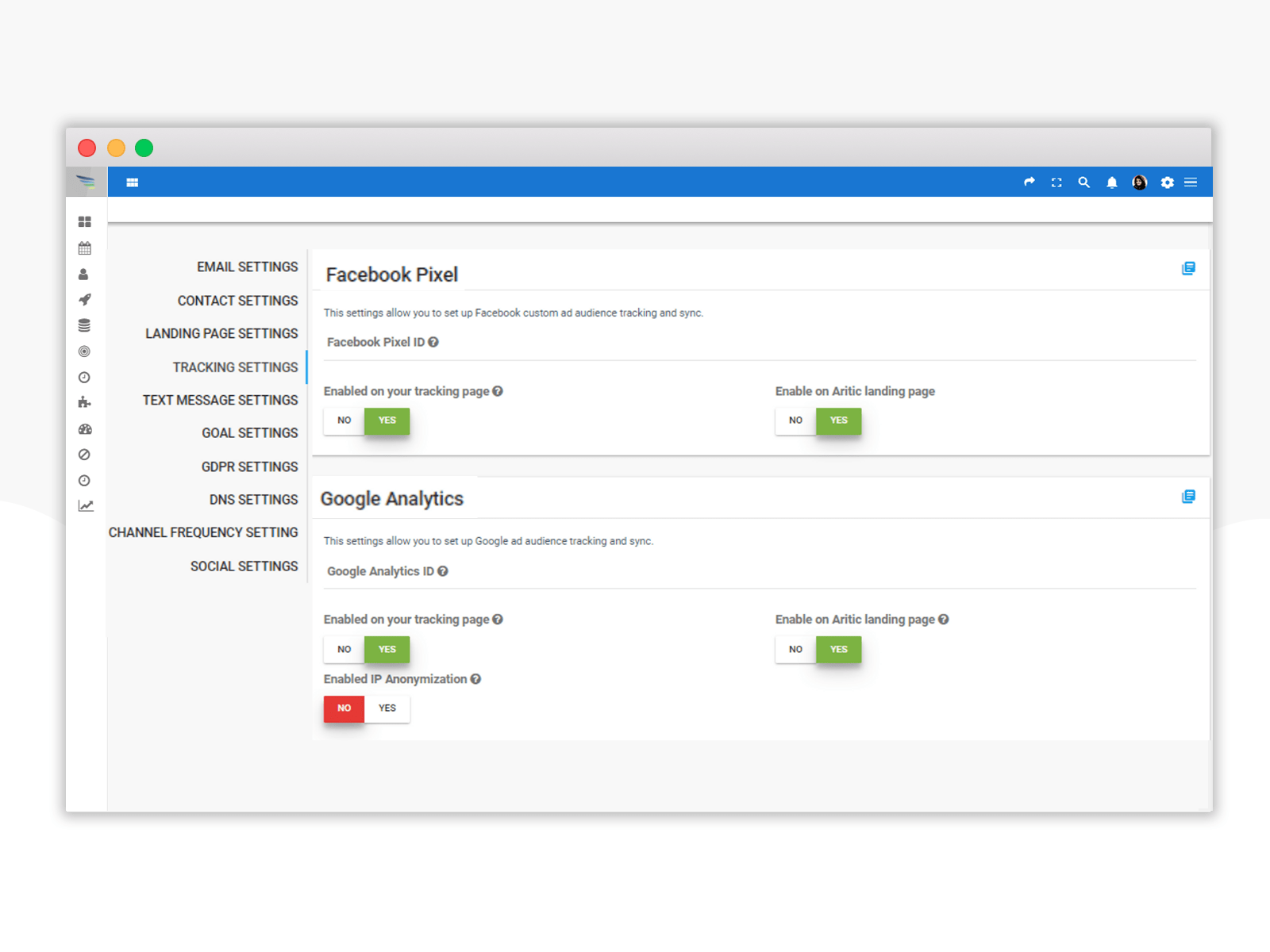Set Facebook tracking page toggle to YES

point(387,420)
